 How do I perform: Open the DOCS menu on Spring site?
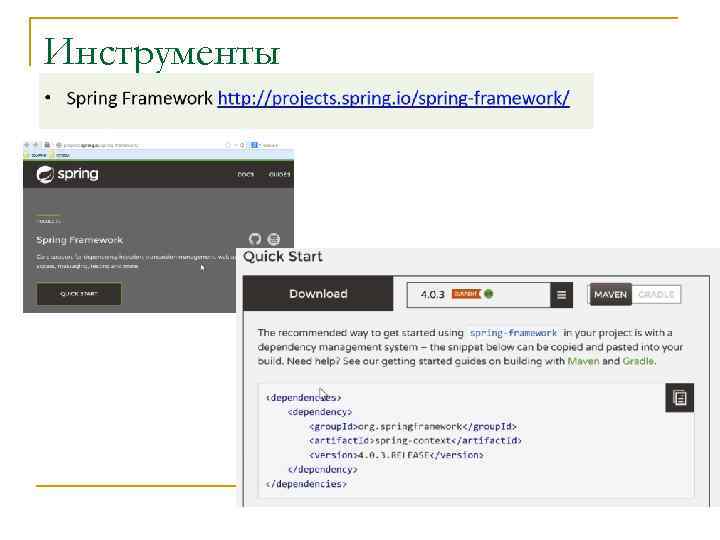(x=246, y=174)
